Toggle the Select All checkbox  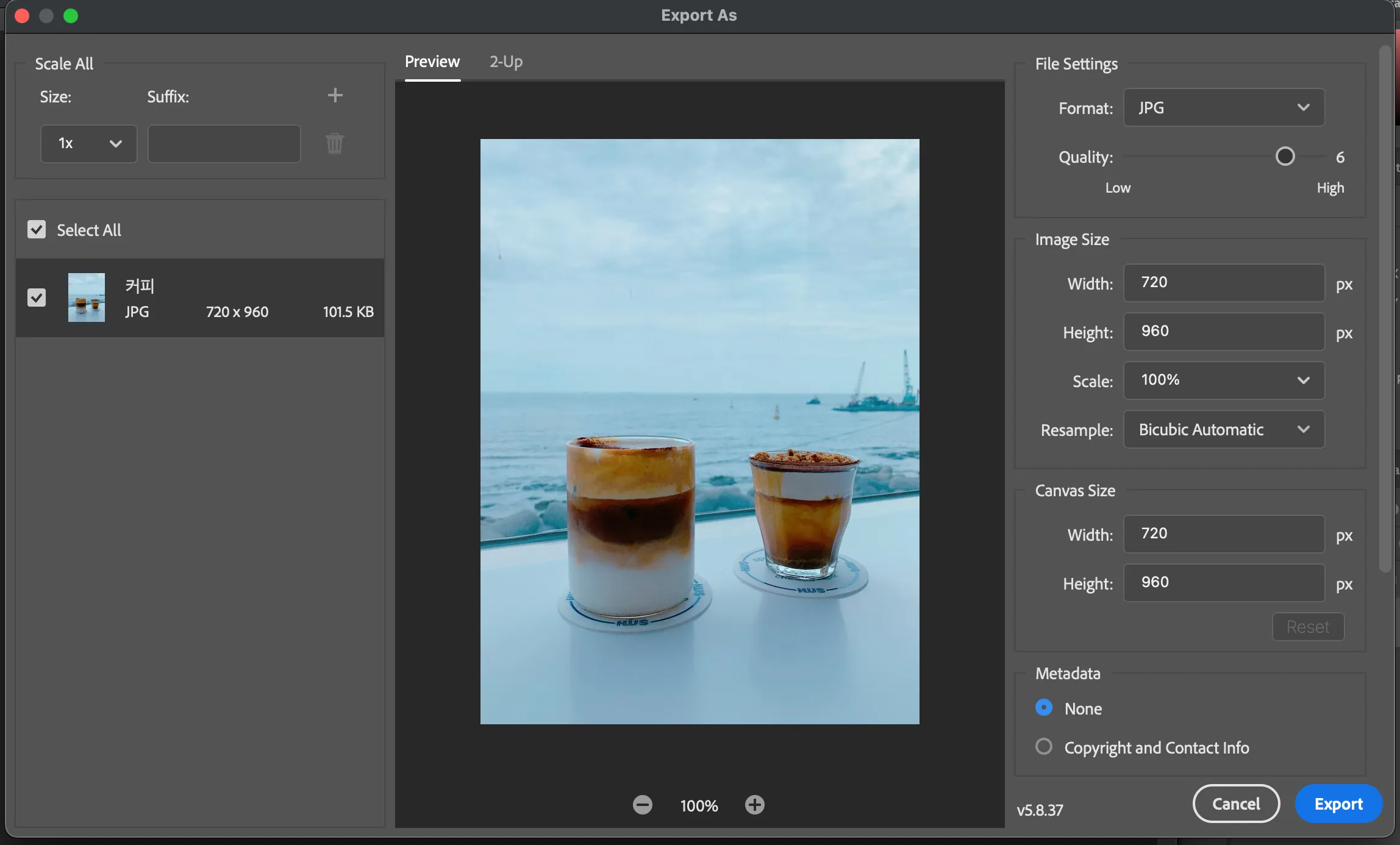pyautogui.click(x=37, y=229)
